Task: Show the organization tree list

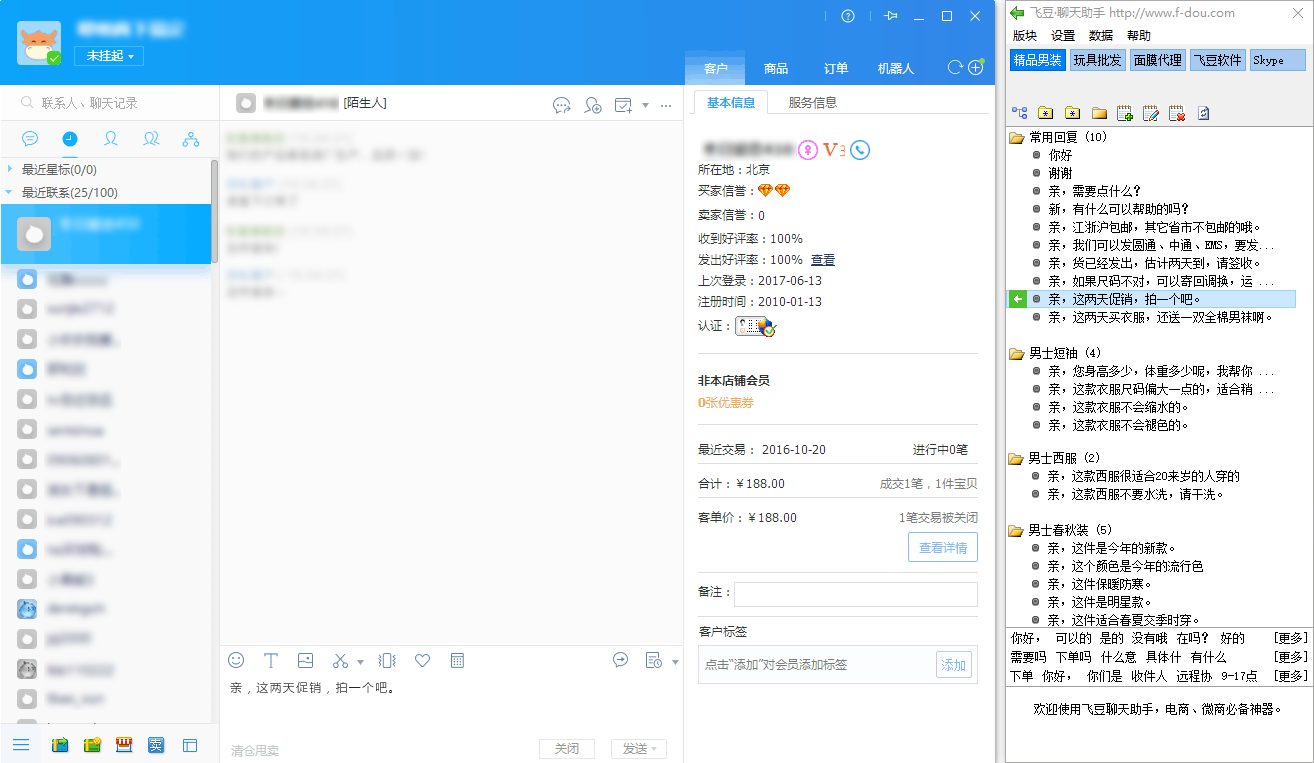Action: 191,139
